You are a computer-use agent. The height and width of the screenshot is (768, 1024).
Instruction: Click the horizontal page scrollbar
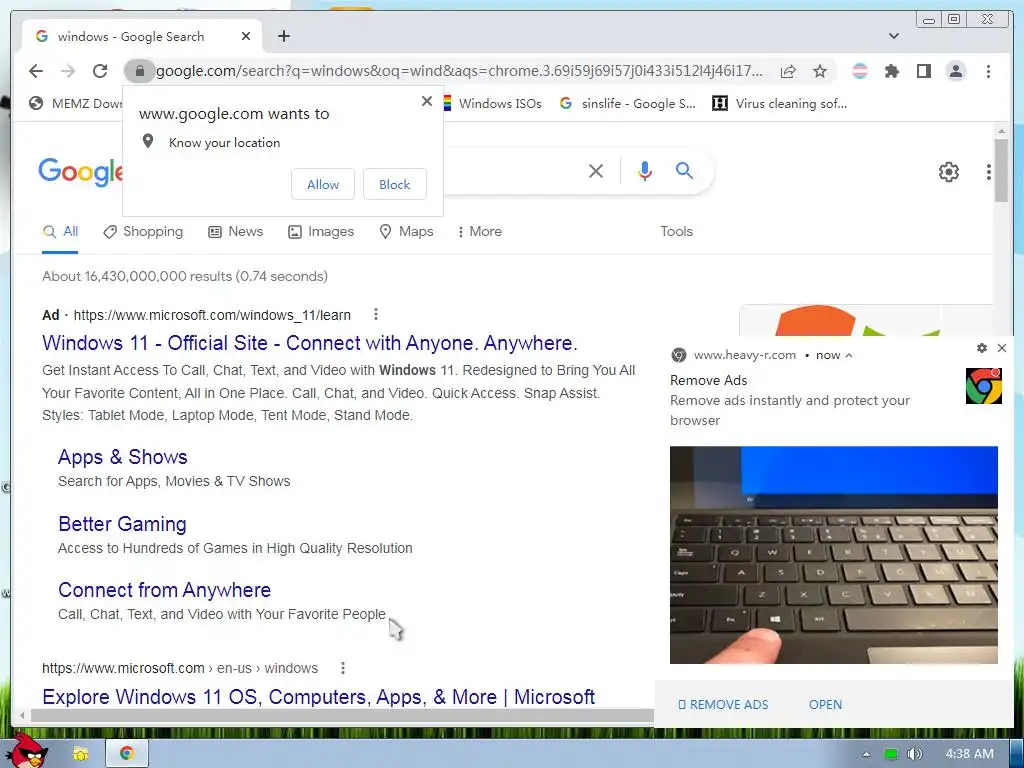340,716
